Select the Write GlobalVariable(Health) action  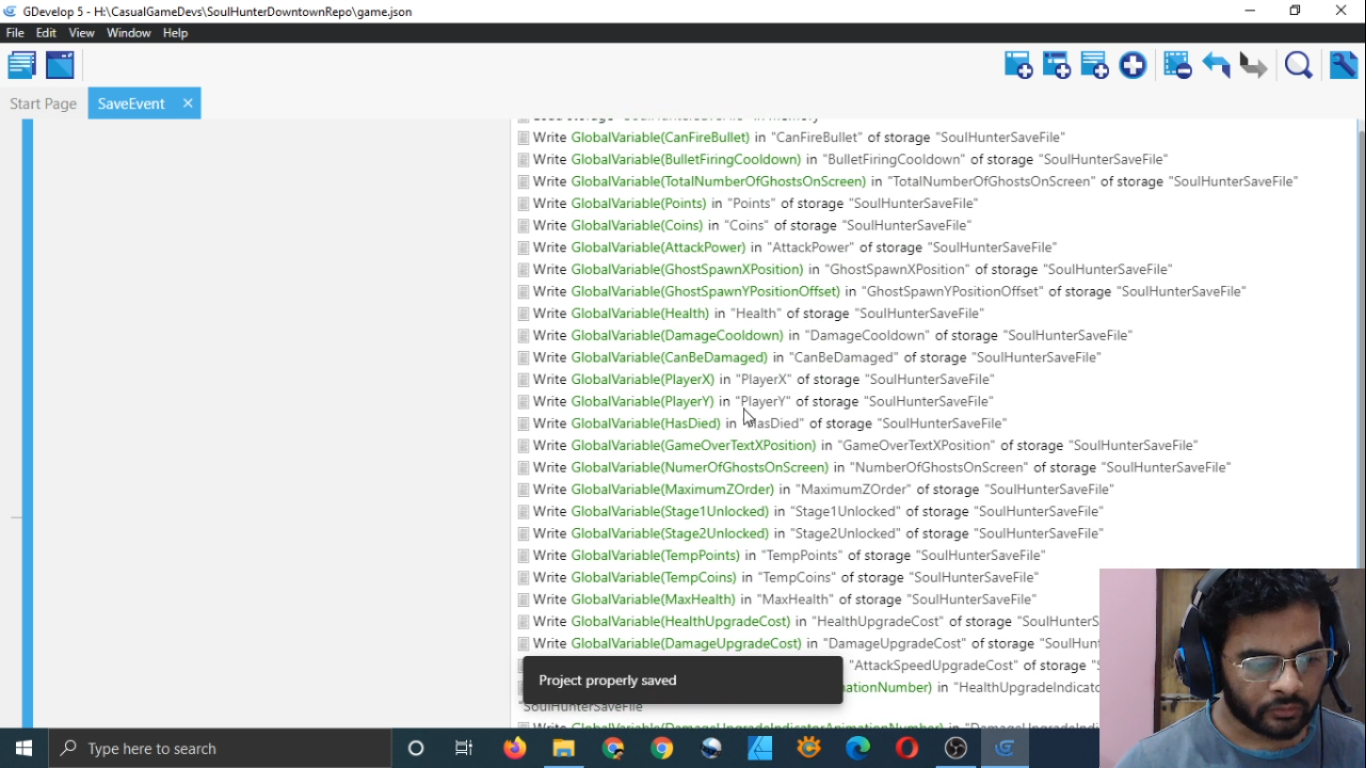pos(751,313)
